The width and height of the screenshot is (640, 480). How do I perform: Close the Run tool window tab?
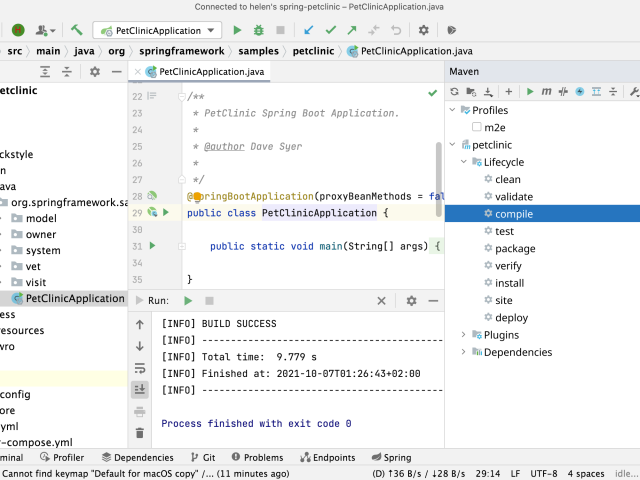pyautogui.click(x=381, y=301)
